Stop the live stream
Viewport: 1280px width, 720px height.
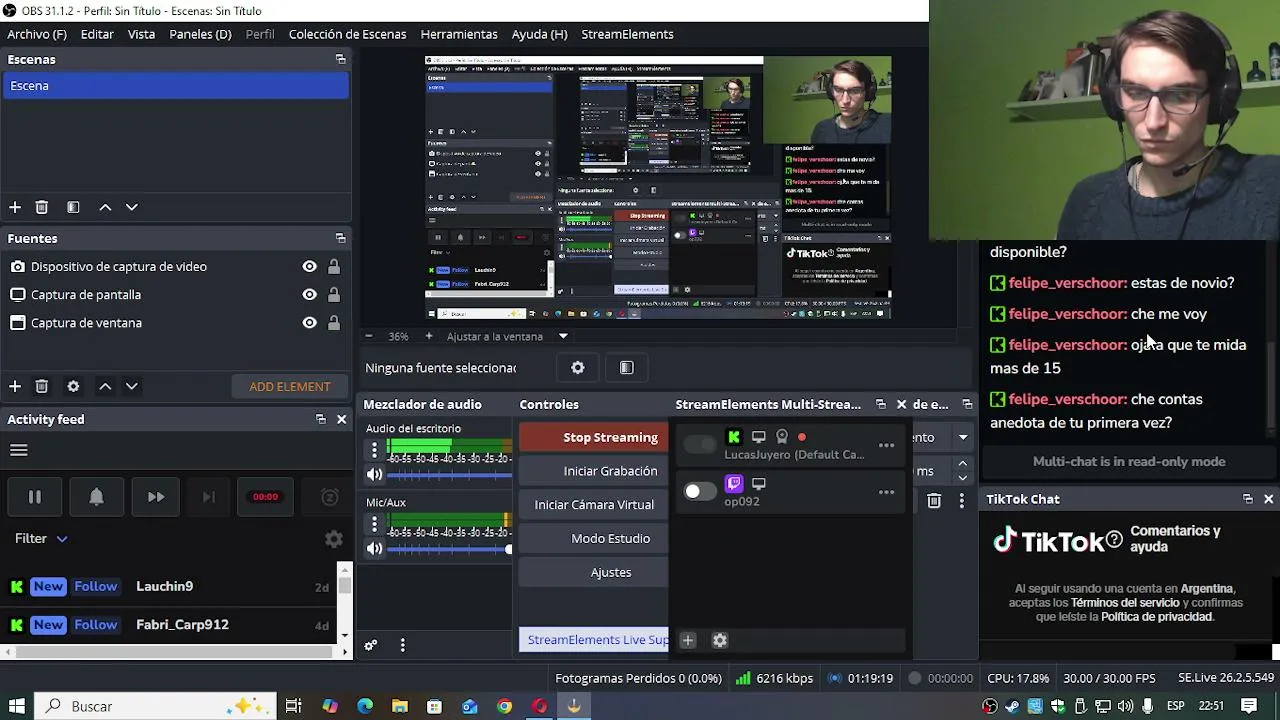[x=593, y=438]
